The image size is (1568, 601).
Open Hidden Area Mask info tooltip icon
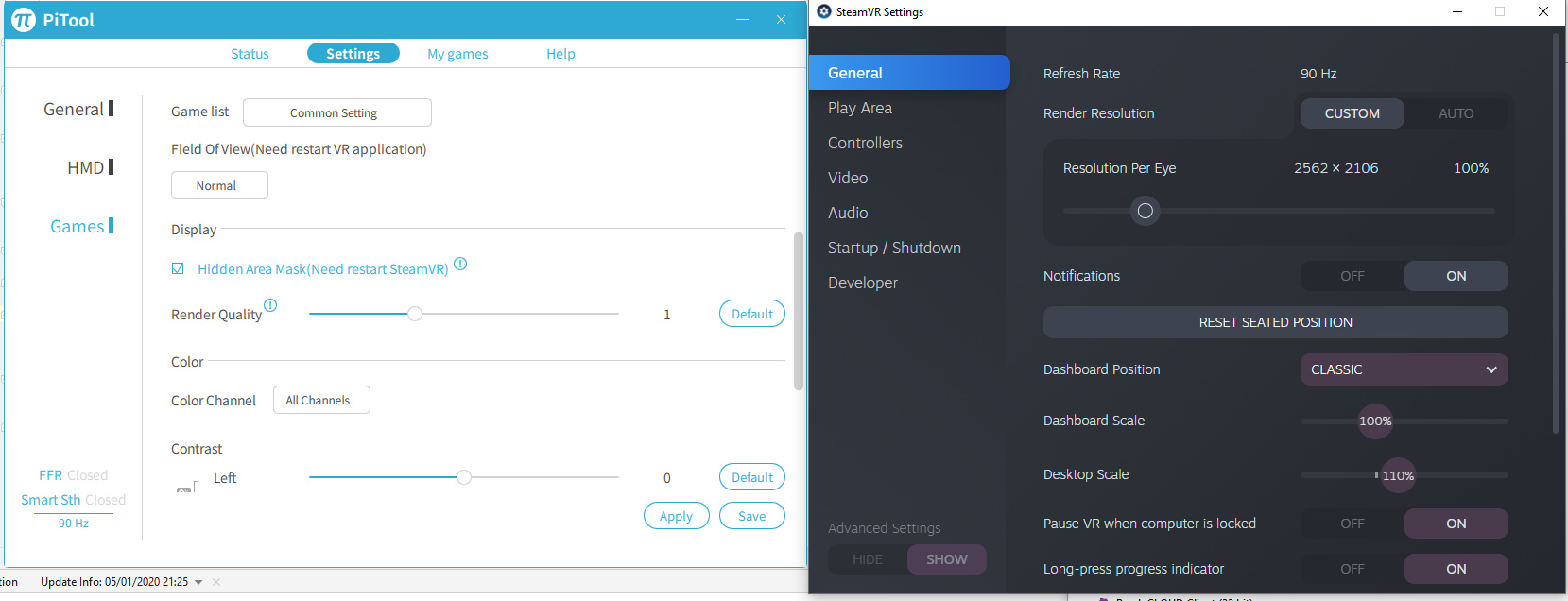point(460,264)
